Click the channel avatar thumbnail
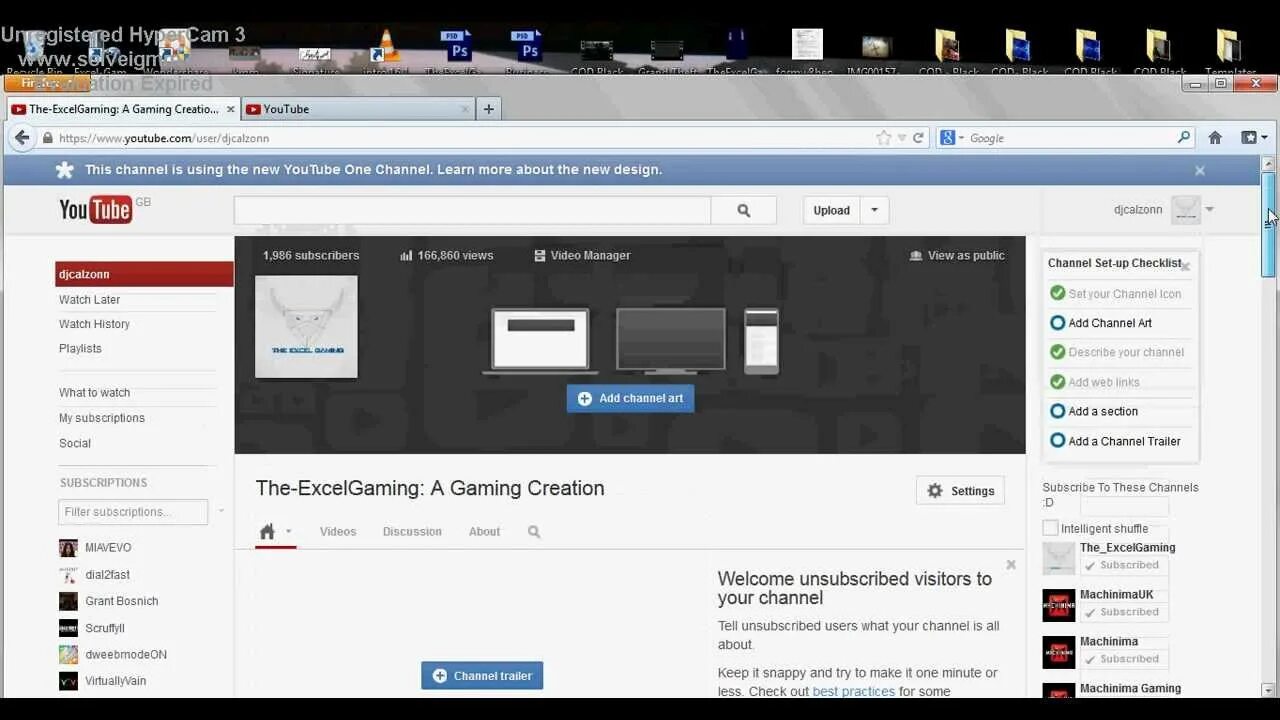Image resolution: width=1280 pixels, height=720 pixels. pyautogui.click(x=306, y=327)
